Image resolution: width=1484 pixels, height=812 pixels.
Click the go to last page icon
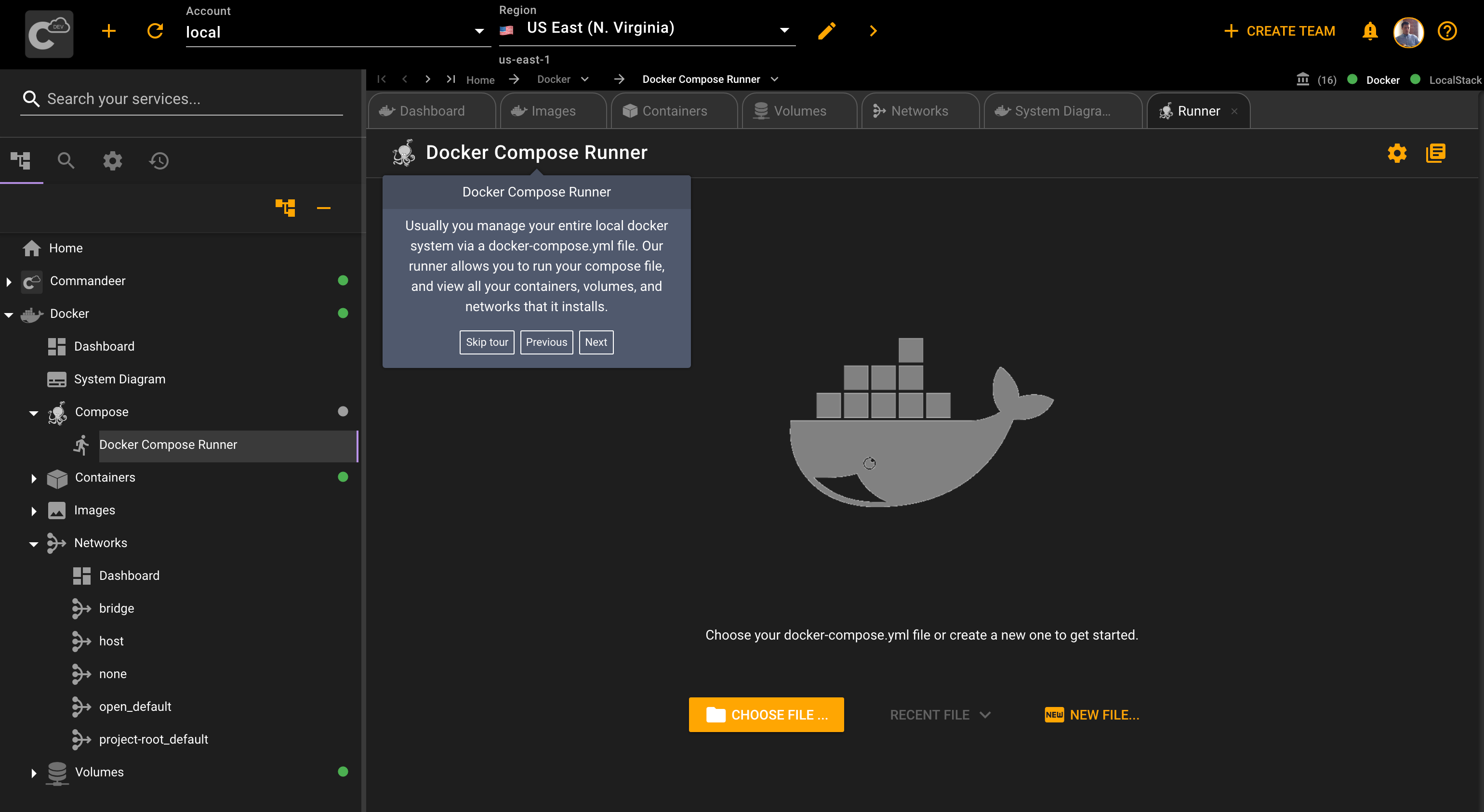(451, 79)
